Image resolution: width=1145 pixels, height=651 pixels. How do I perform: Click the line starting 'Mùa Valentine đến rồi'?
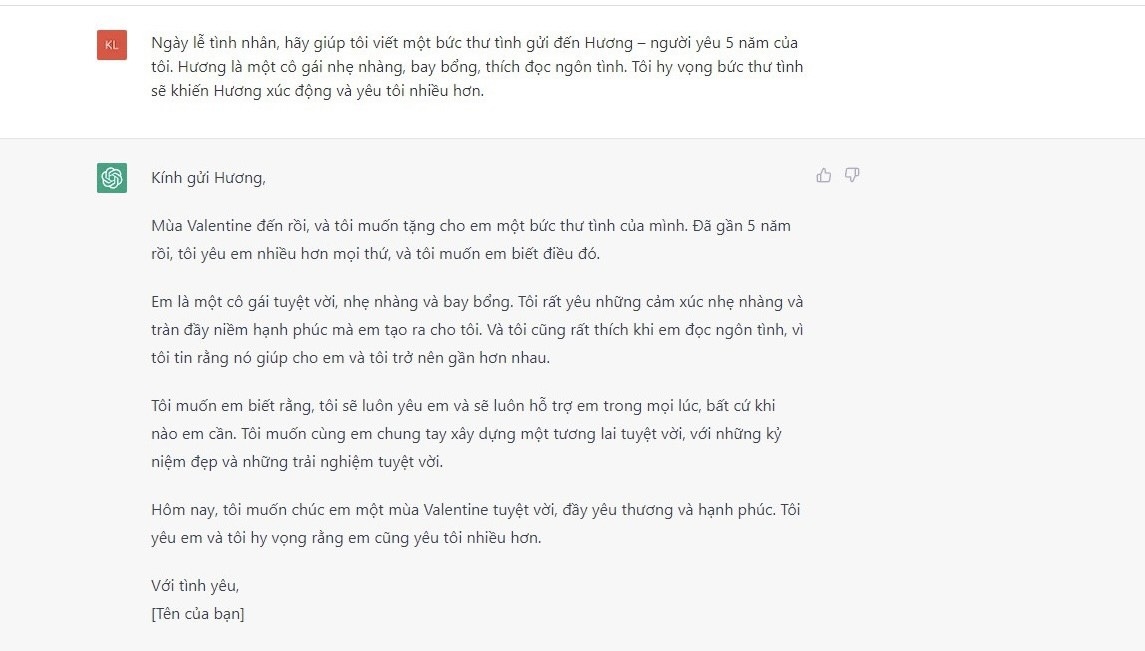[x=471, y=226]
